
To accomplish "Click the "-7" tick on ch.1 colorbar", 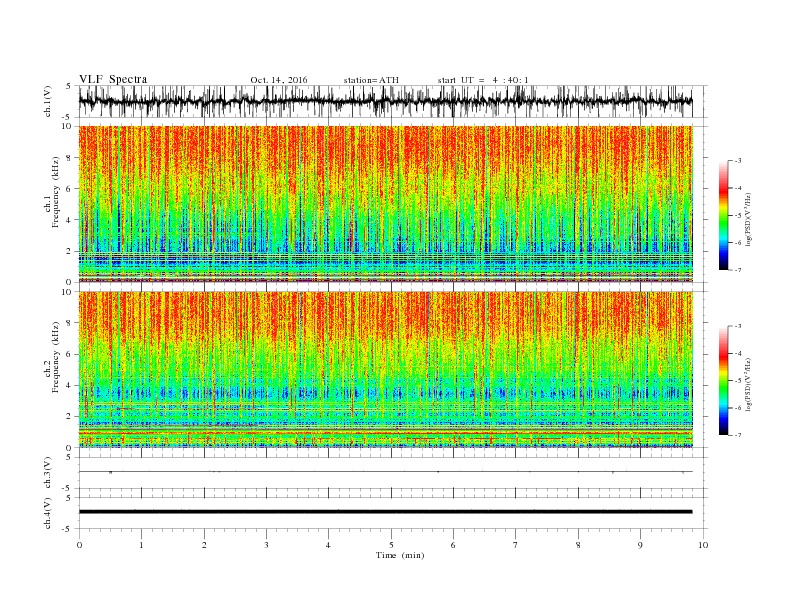I will tap(737, 270).
